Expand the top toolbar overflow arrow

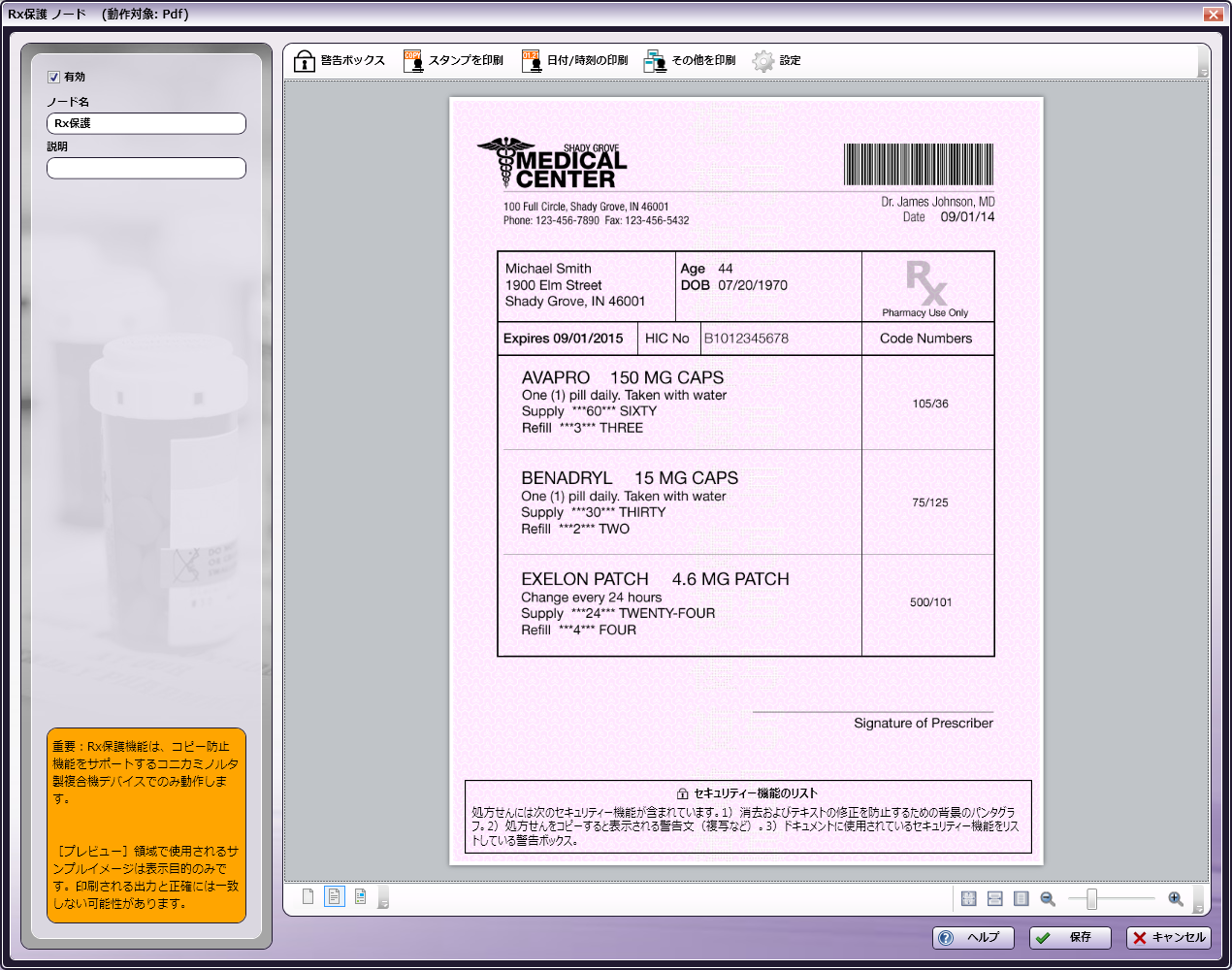(1204, 61)
